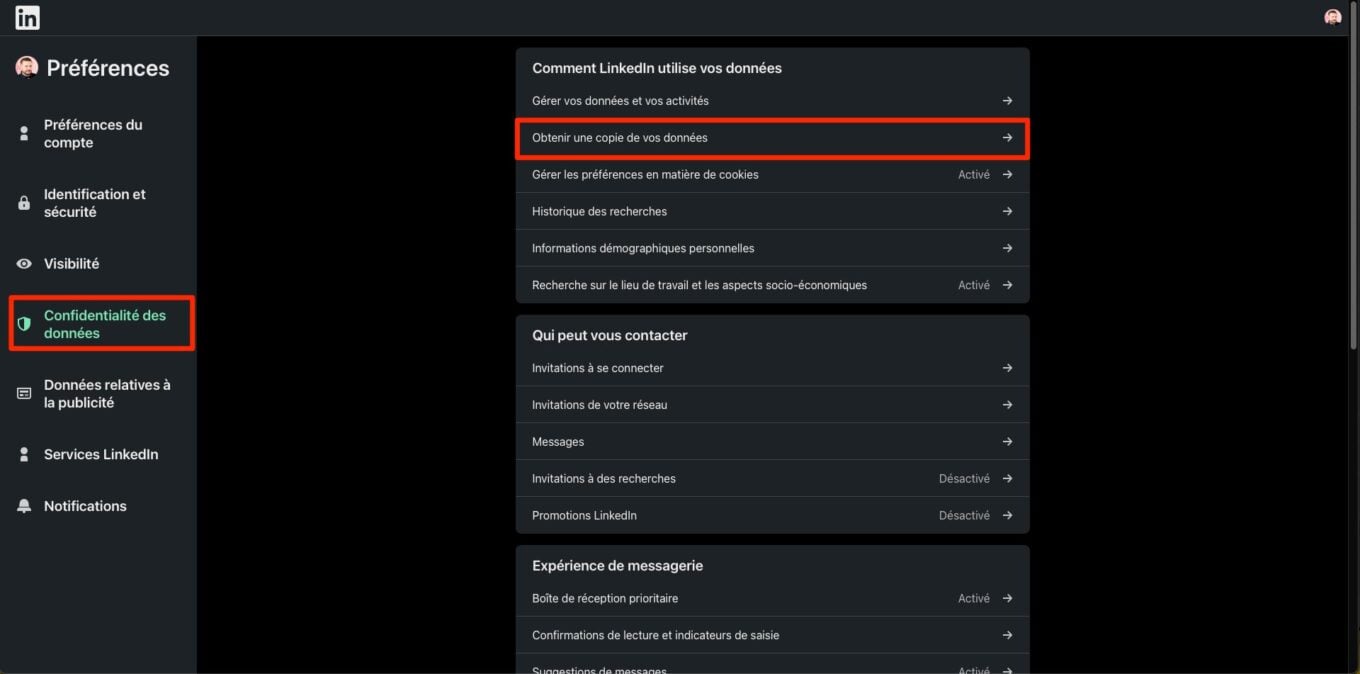Click the LinkedIn logo icon

pyautogui.click(x=27, y=17)
